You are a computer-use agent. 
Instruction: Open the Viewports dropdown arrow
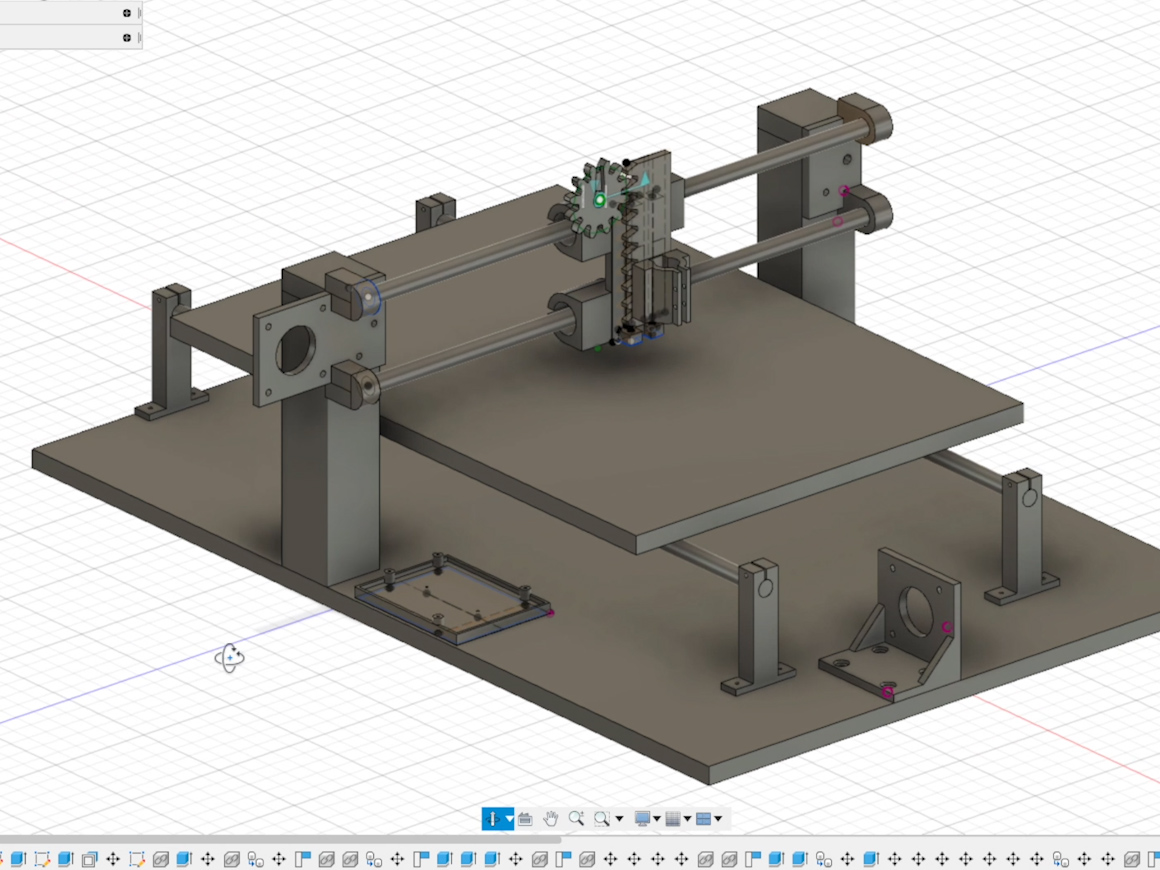tap(718, 819)
